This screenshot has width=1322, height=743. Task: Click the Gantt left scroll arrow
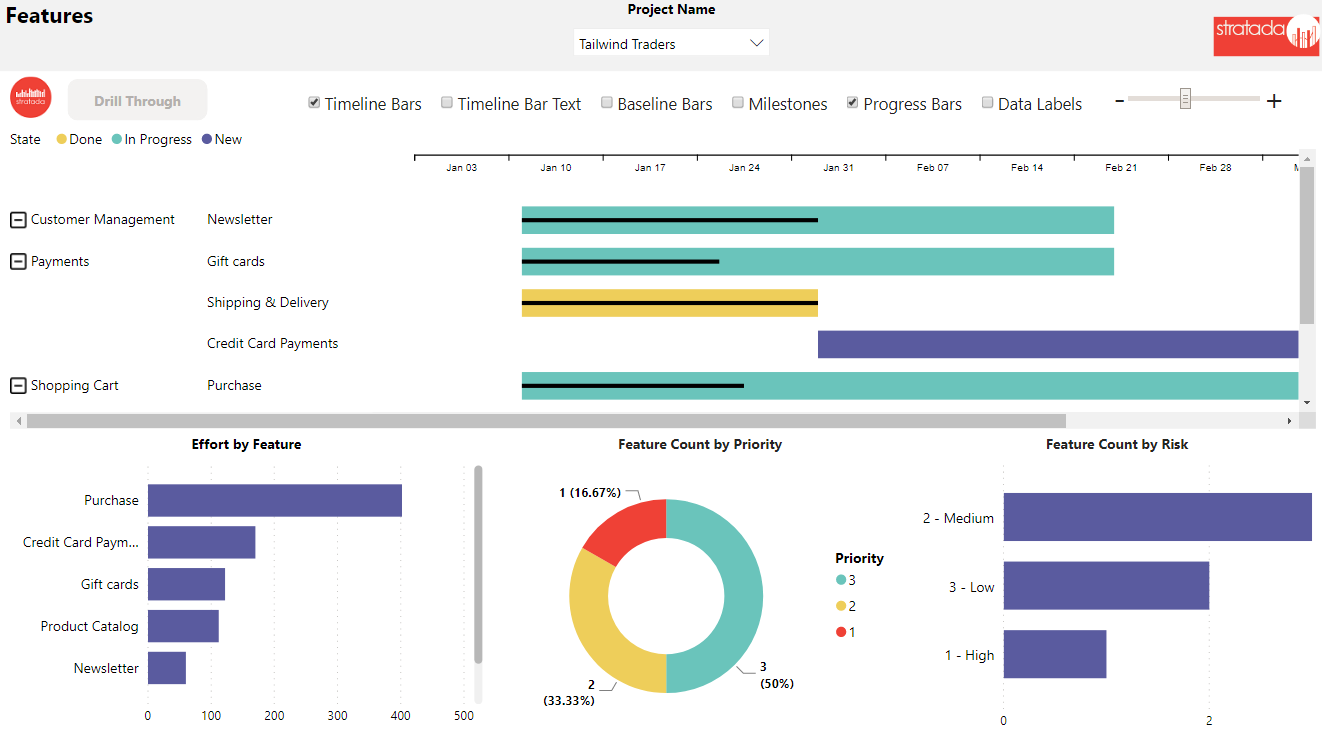pos(18,421)
